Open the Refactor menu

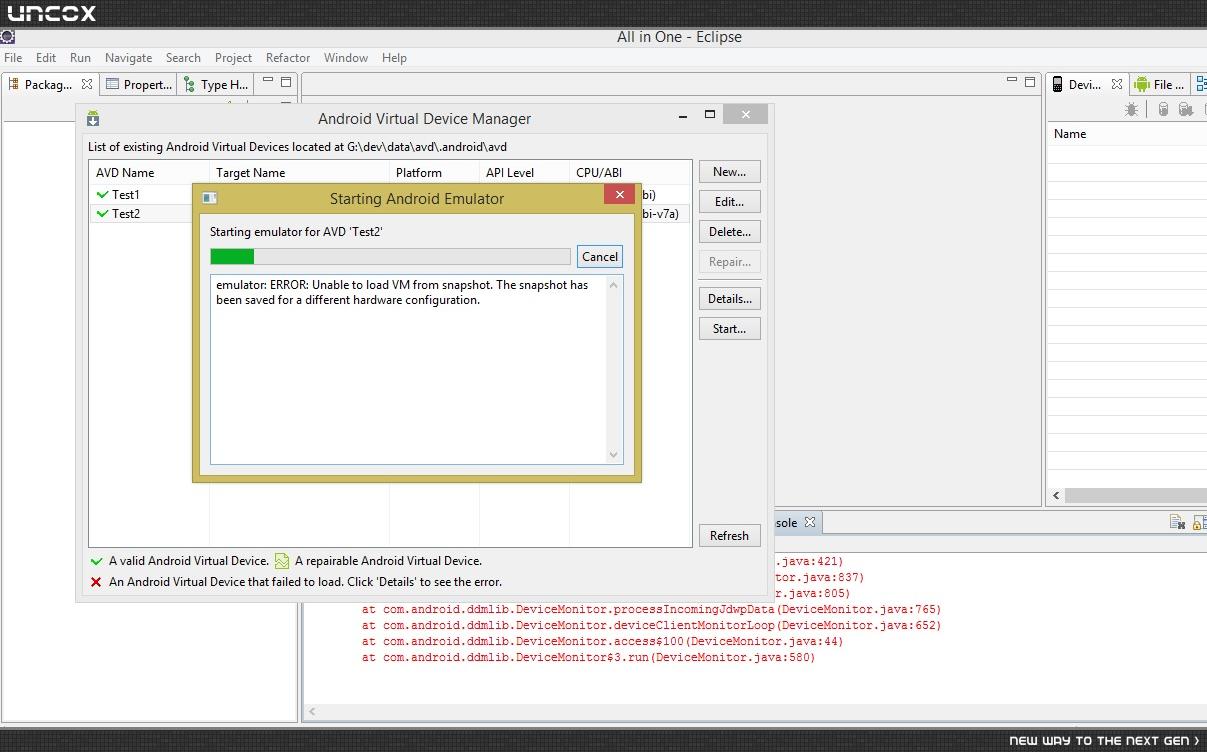(288, 58)
